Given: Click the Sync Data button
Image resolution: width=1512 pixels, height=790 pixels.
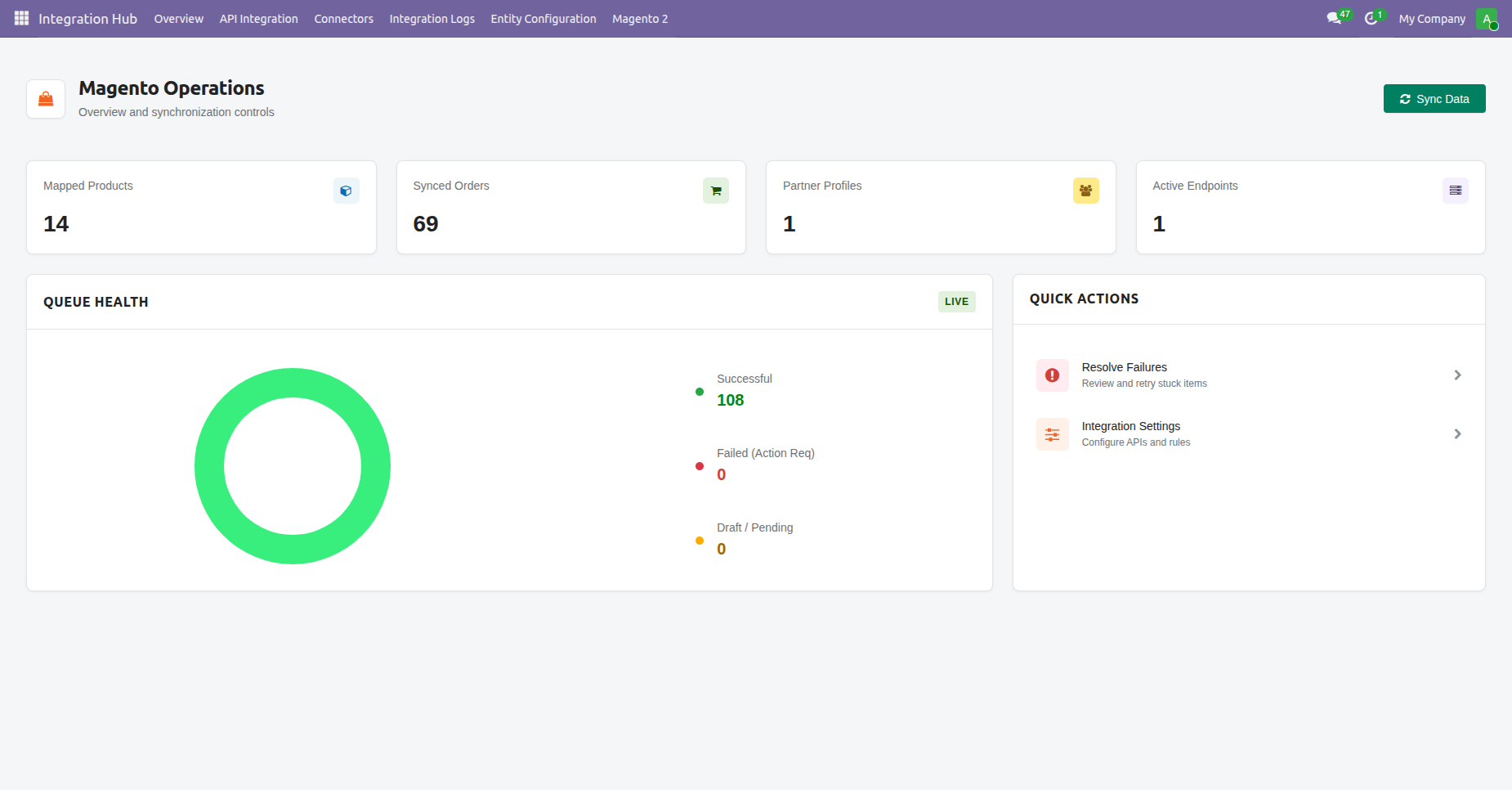Looking at the screenshot, I should point(1434,99).
